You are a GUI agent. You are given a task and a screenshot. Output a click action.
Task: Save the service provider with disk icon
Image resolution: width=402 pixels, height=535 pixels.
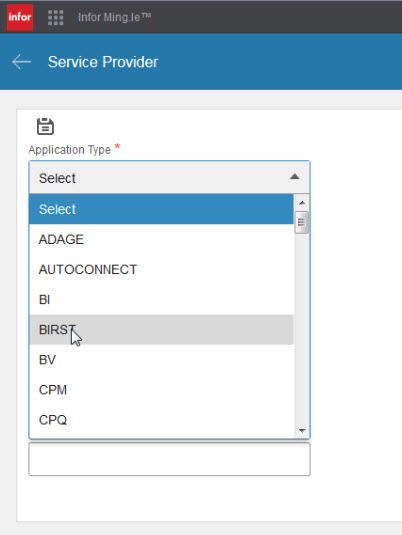pos(45,126)
